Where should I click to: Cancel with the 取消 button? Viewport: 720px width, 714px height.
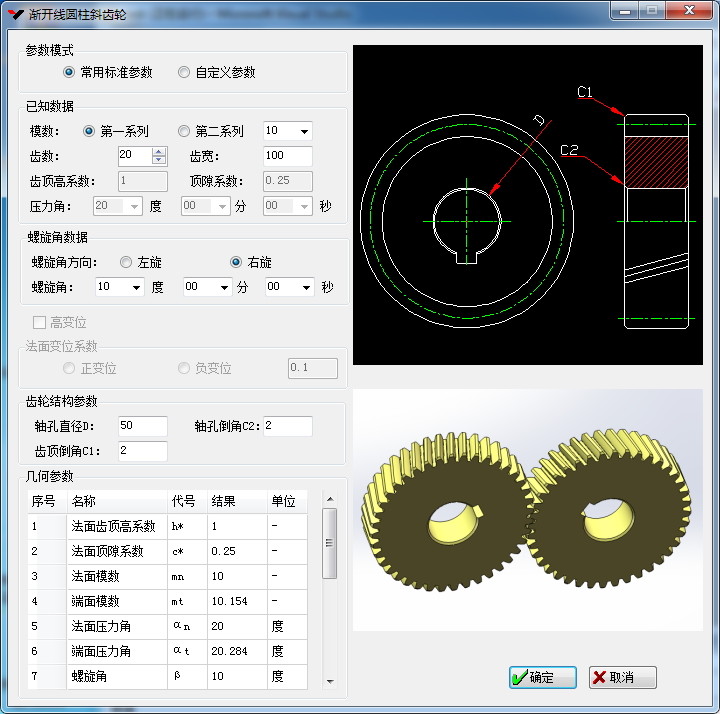click(623, 677)
